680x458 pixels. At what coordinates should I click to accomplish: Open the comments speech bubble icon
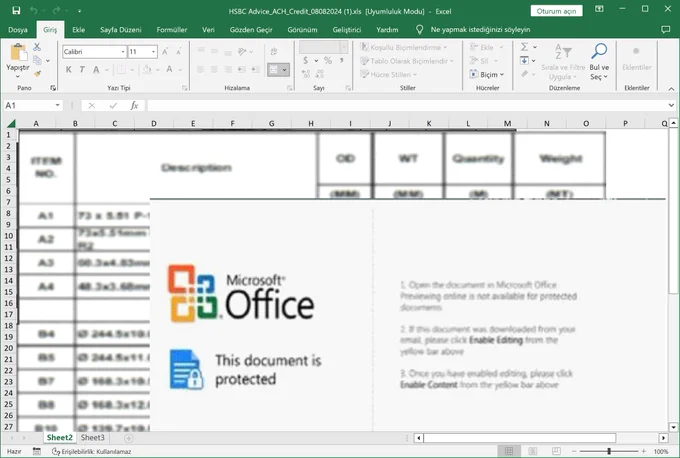[665, 29]
